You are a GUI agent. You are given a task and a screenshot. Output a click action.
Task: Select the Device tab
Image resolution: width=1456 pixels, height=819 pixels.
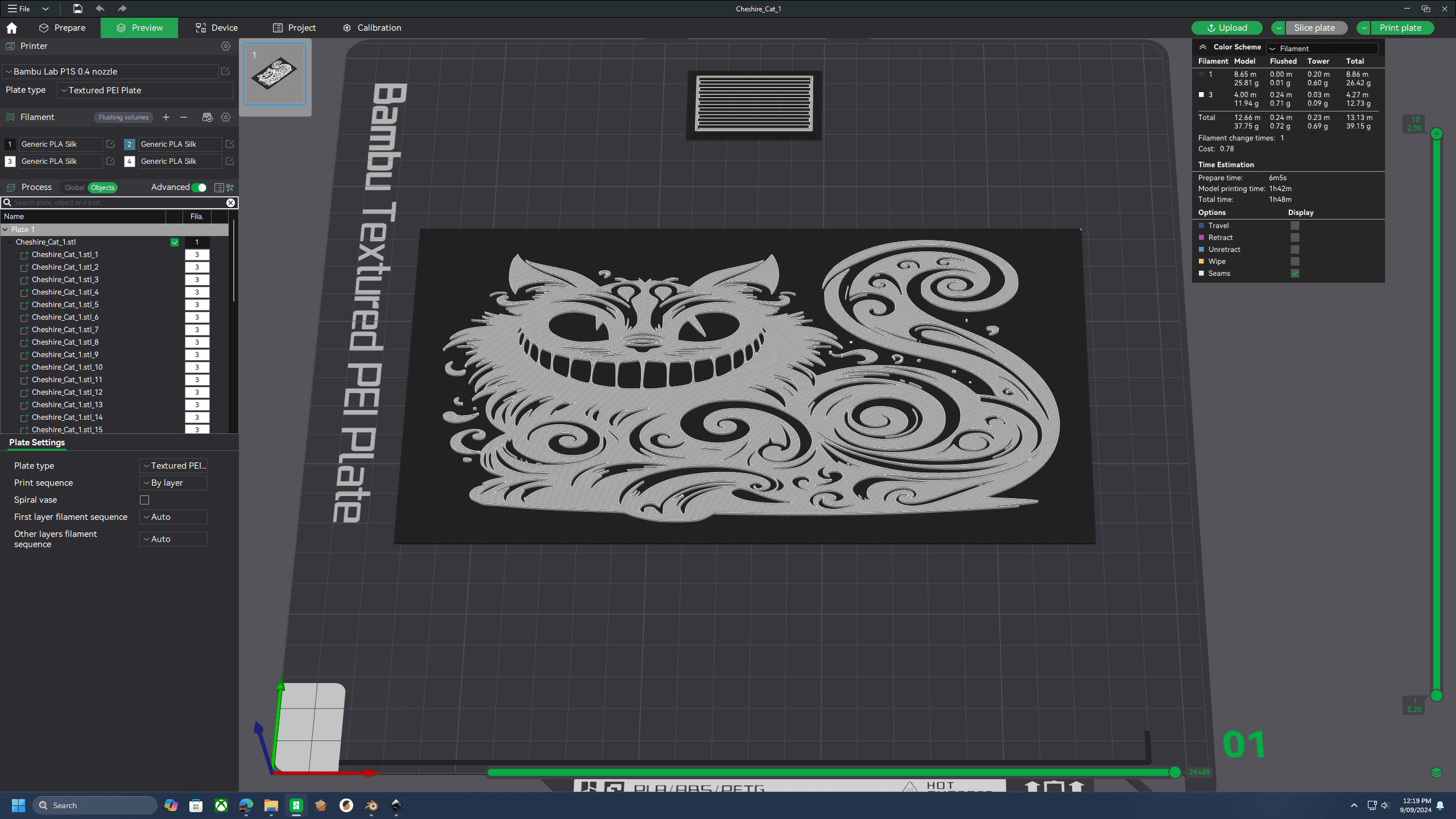click(x=225, y=27)
